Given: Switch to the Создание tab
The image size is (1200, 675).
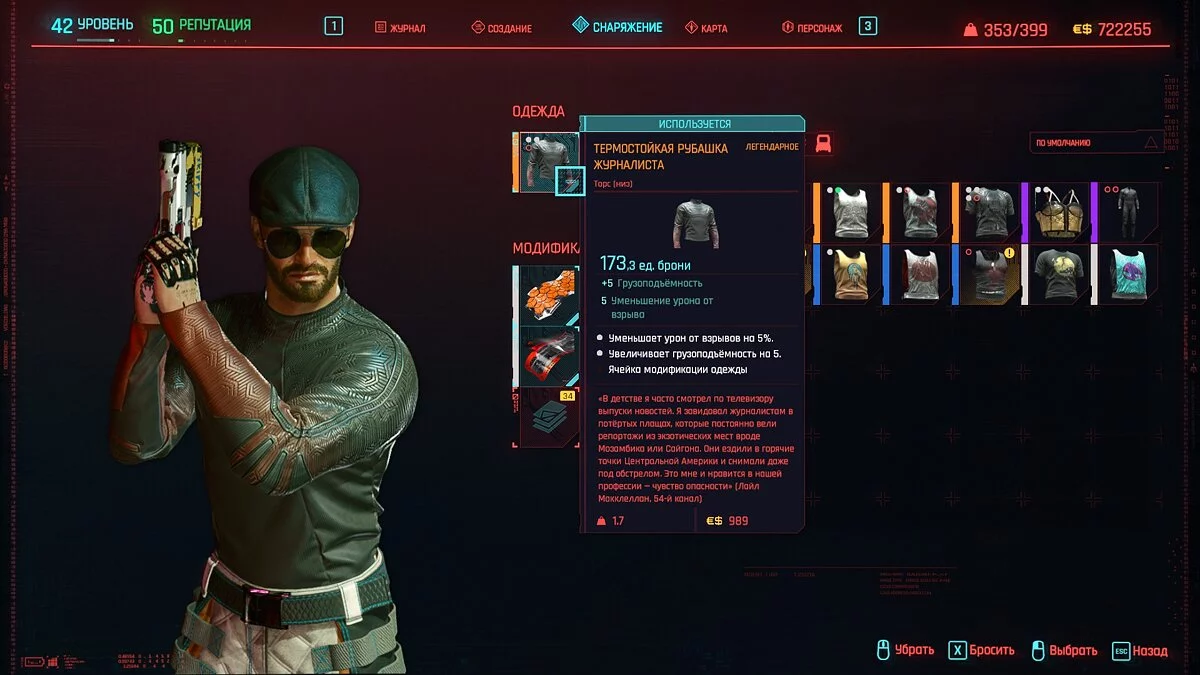Looking at the screenshot, I should click(x=502, y=28).
